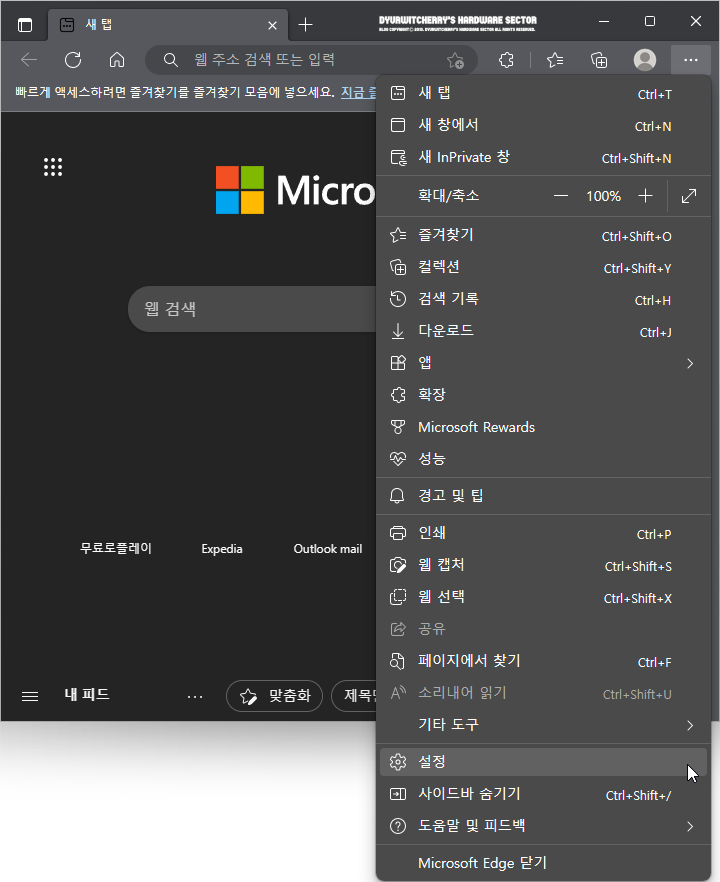Click the back navigation arrow
This screenshot has height=882, width=720.
click(29, 60)
